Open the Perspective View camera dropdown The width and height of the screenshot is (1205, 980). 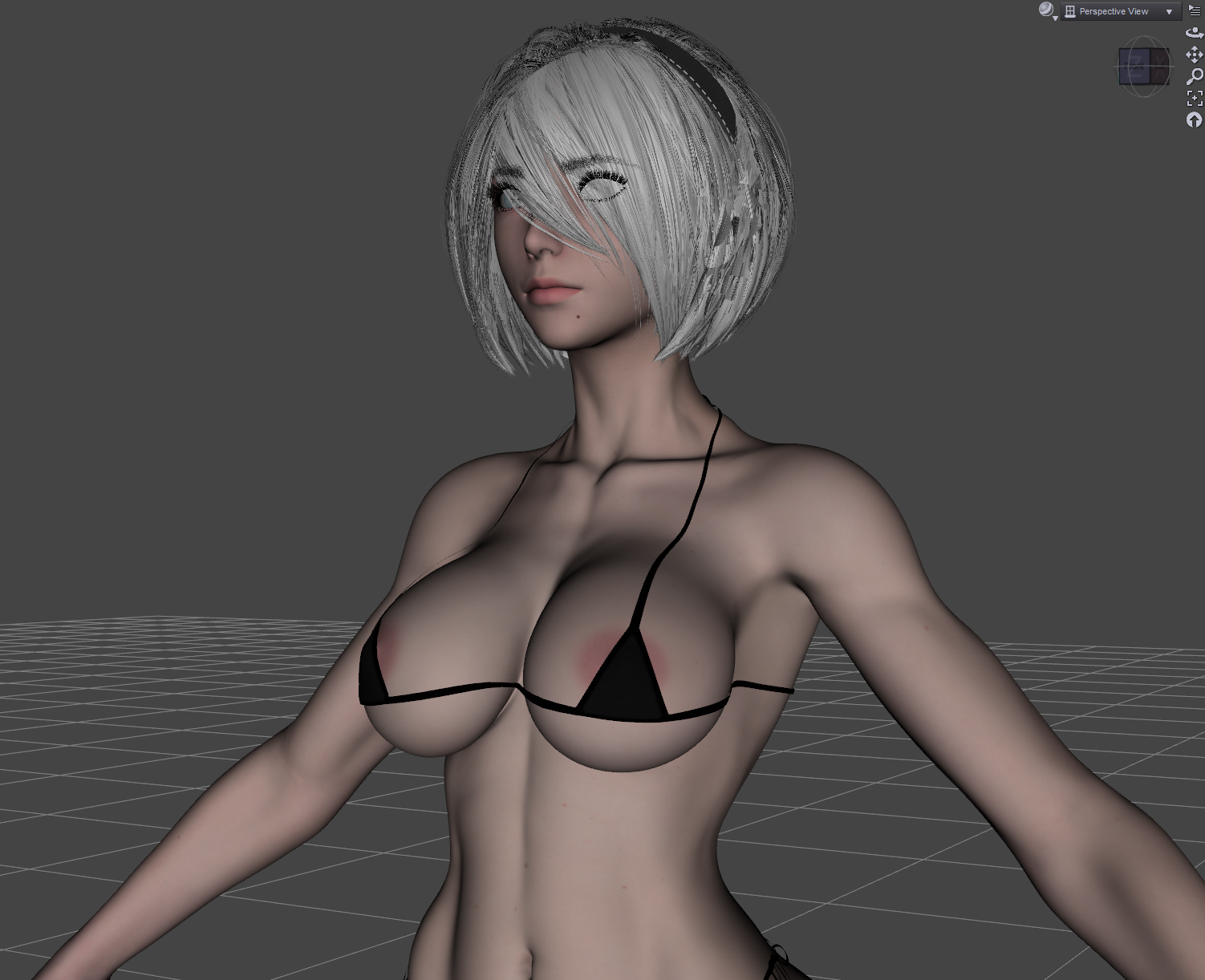1121,11
